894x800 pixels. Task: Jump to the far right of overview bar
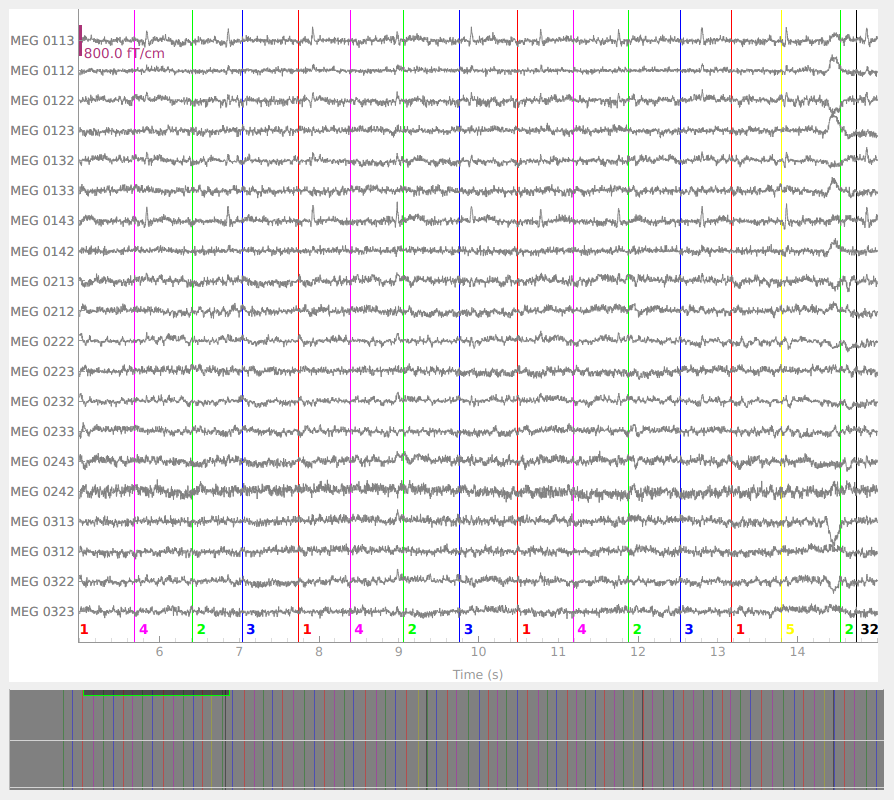[x=876, y=740]
